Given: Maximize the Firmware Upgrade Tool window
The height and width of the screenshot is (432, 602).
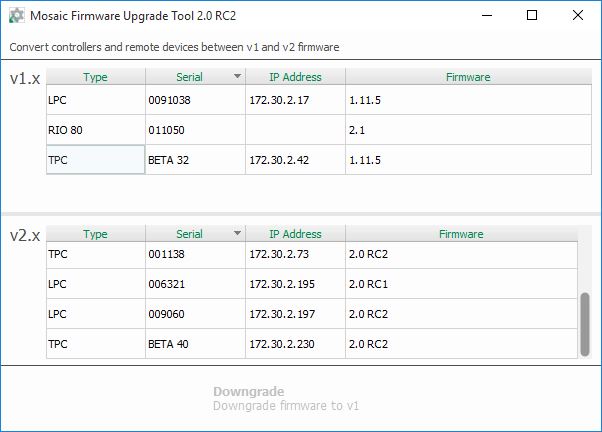Looking at the screenshot, I should click(532, 15).
